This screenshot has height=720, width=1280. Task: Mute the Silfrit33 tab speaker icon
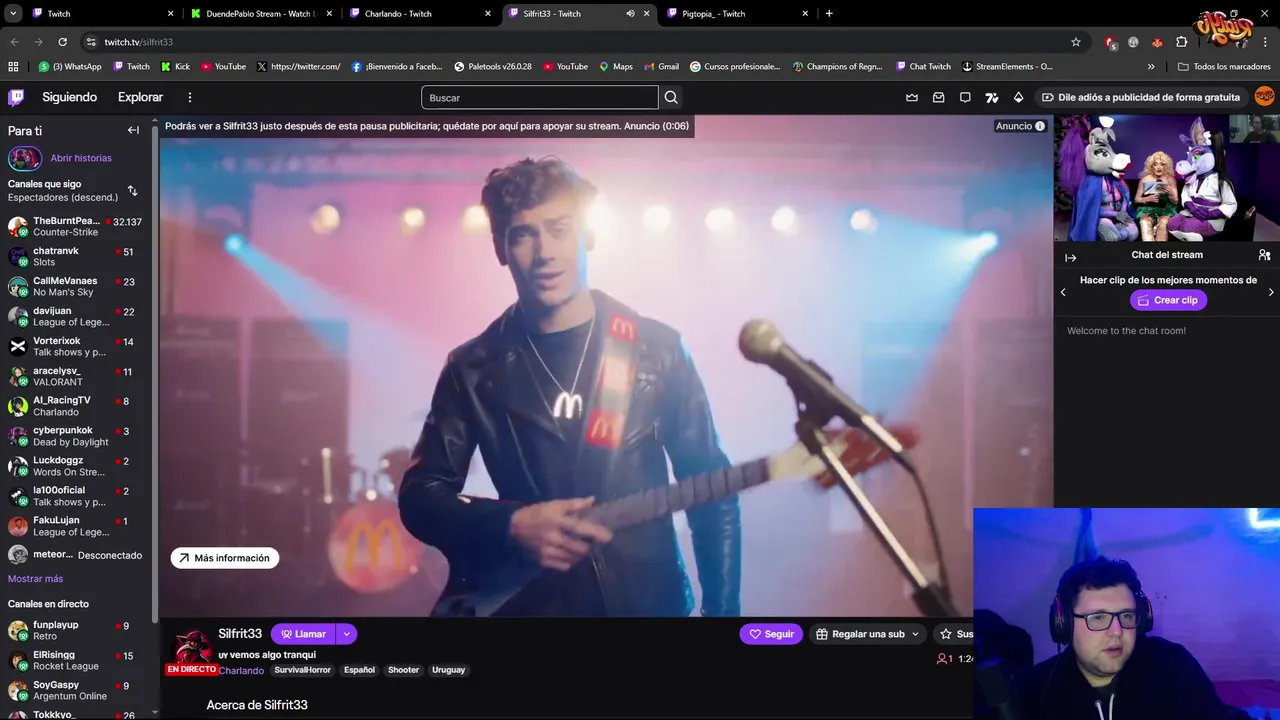click(x=630, y=14)
